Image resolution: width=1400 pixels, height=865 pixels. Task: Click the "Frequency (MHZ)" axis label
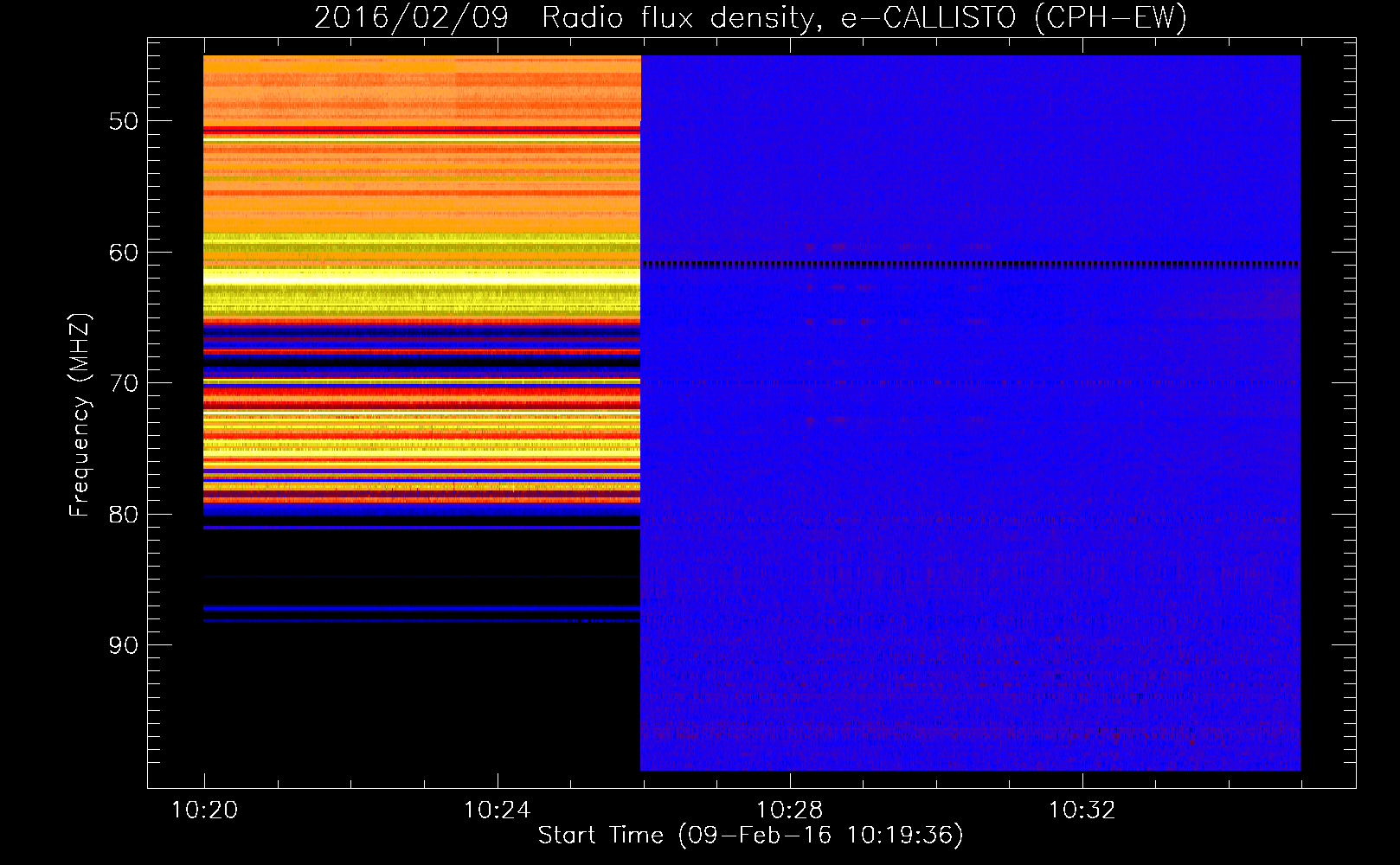[80, 415]
